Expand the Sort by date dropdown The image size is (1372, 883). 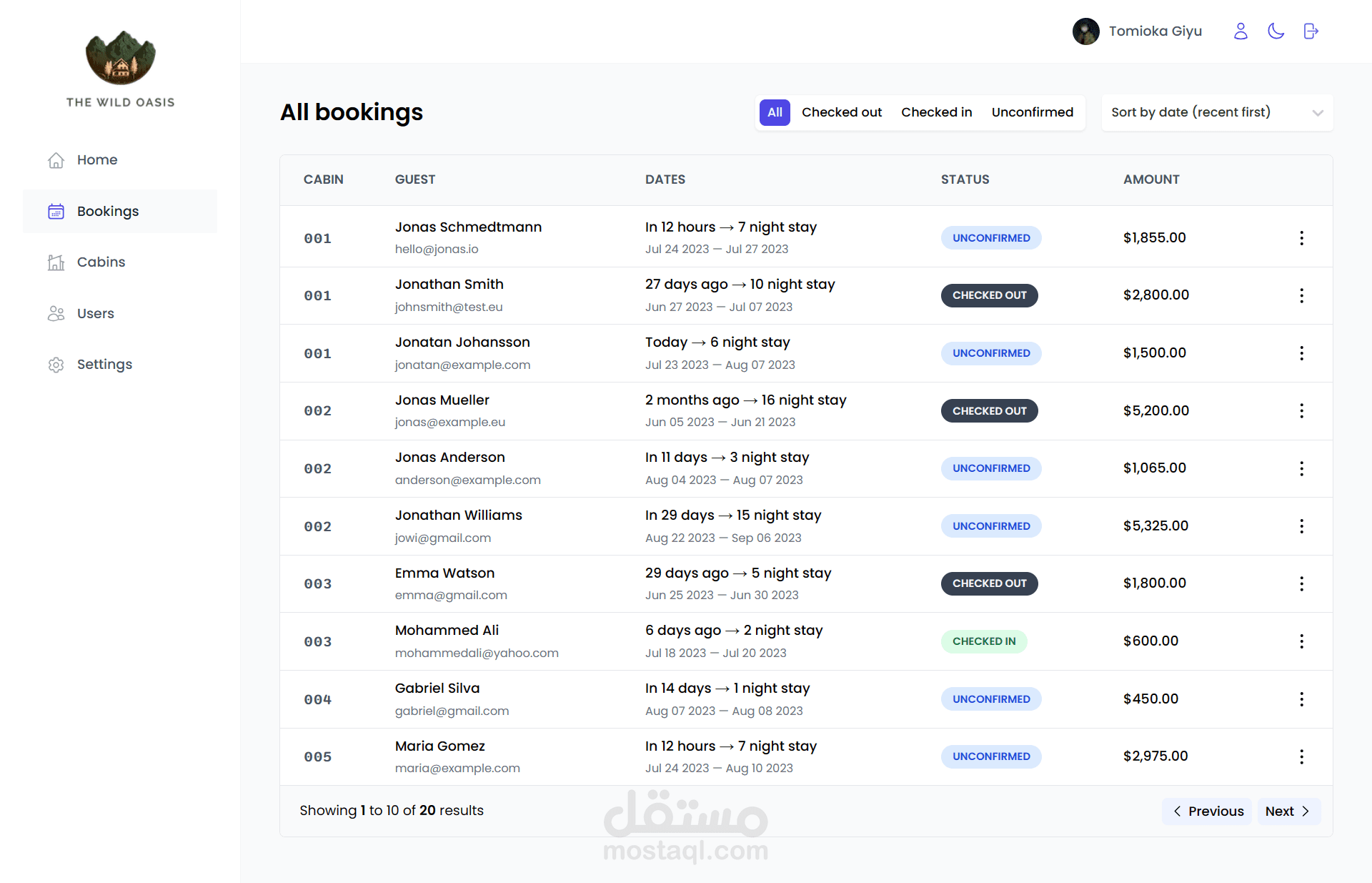1217,113
